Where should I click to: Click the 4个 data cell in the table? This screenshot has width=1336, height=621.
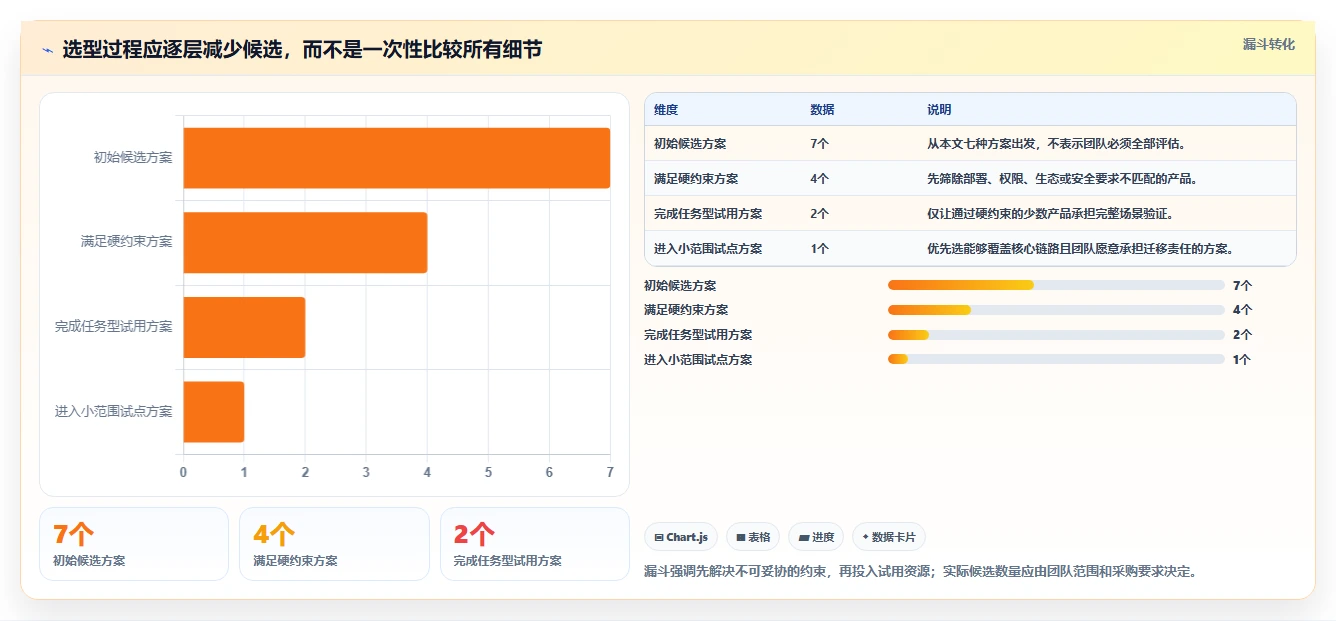(819, 179)
